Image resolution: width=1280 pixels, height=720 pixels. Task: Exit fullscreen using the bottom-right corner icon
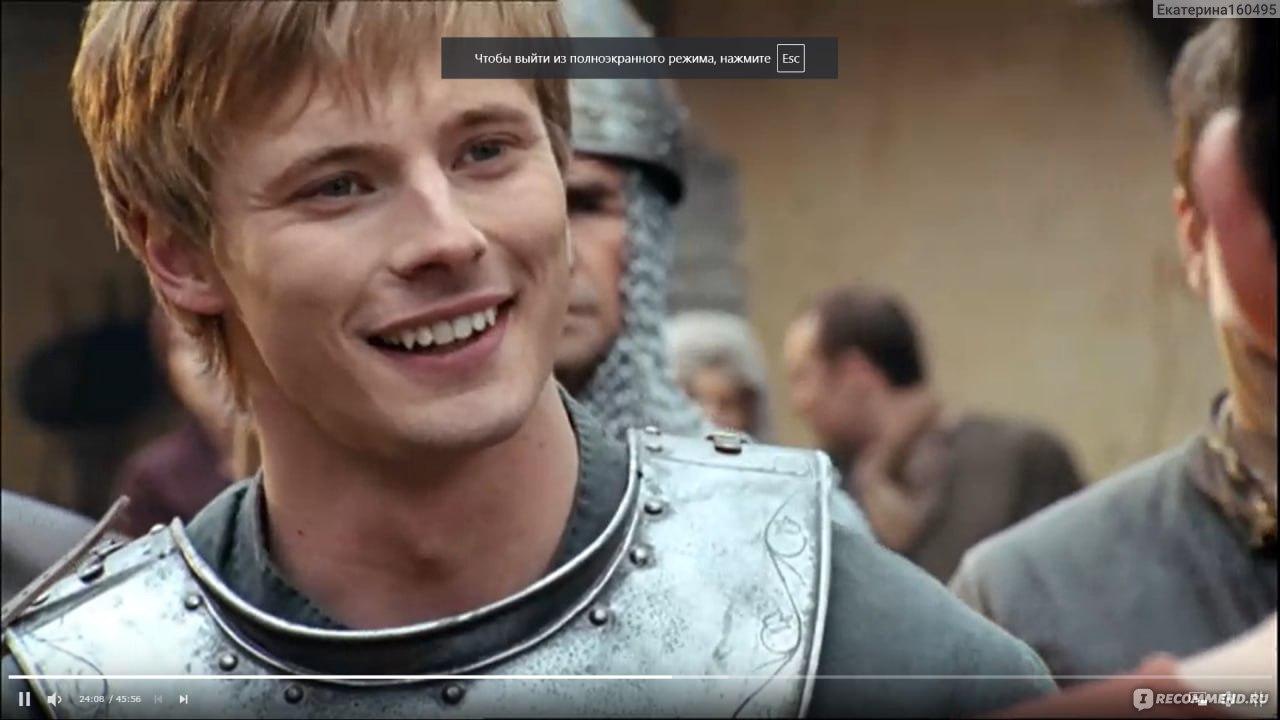coord(1256,699)
